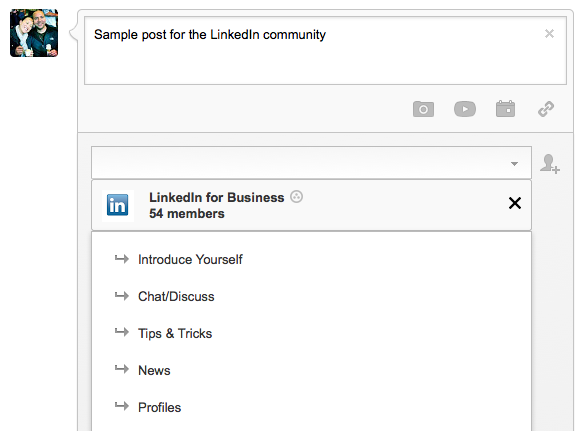
Task: Click the video attachment play icon
Action: (x=465, y=109)
